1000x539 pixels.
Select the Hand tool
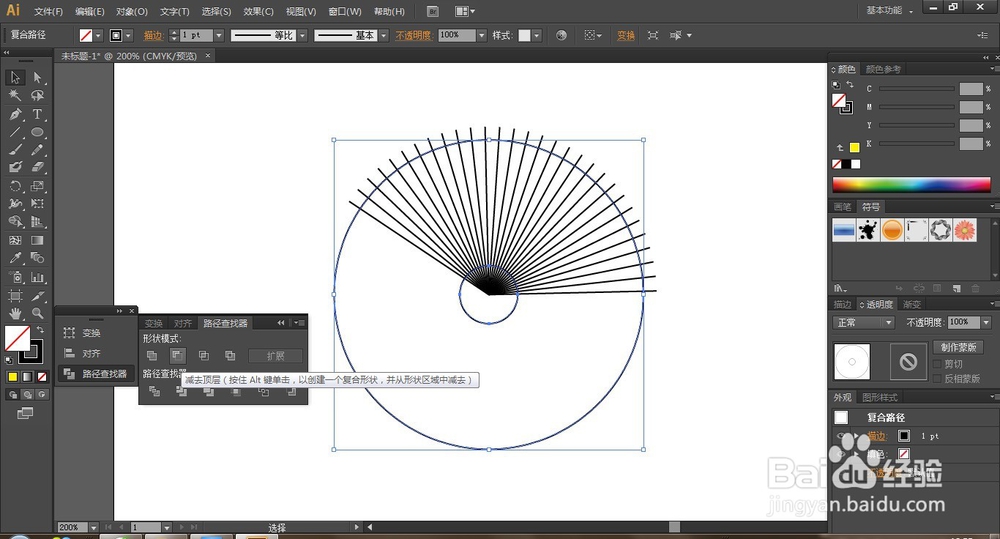pyautogui.click(x=15, y=313)
